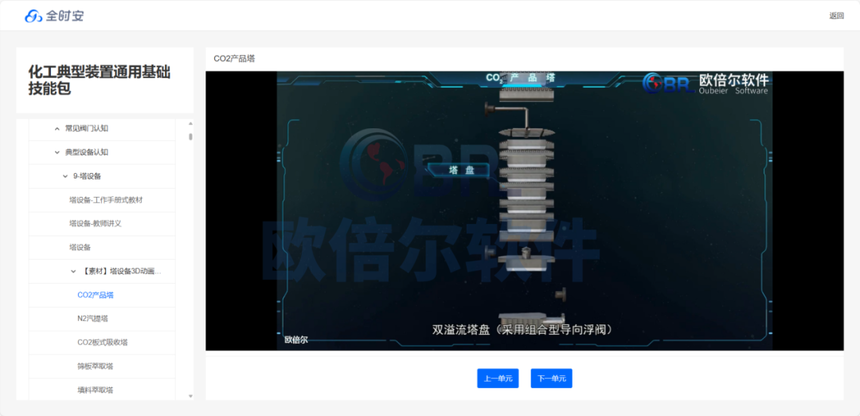860x416 pixels.
Task: Click the 全时安 logo icon
Action: [x=33, y=16]
